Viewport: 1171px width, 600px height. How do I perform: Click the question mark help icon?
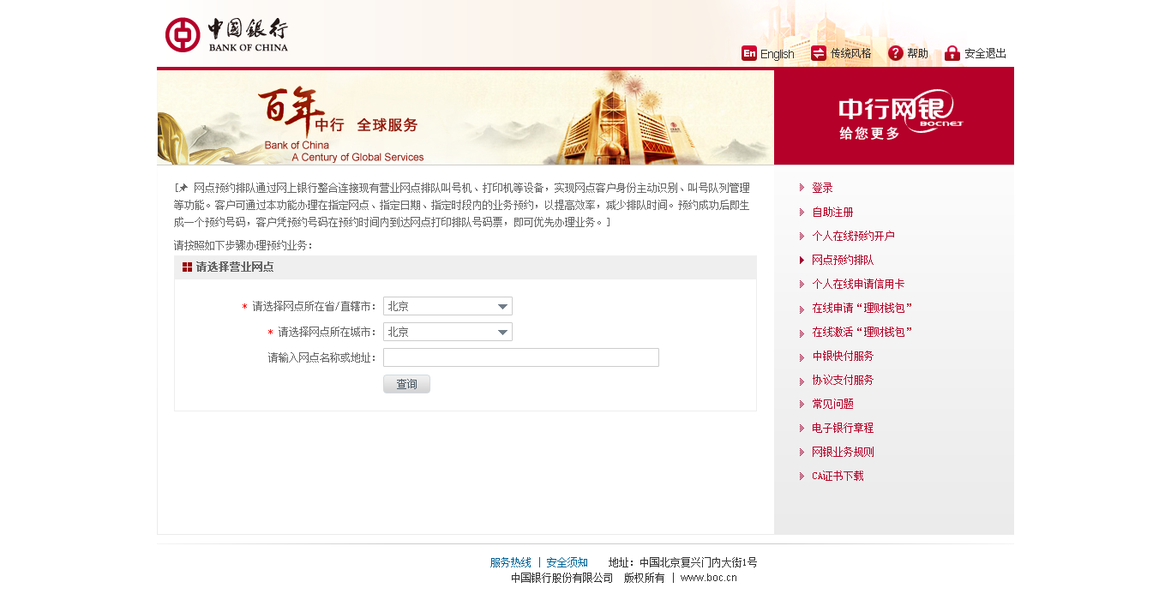tap(895, 53)
